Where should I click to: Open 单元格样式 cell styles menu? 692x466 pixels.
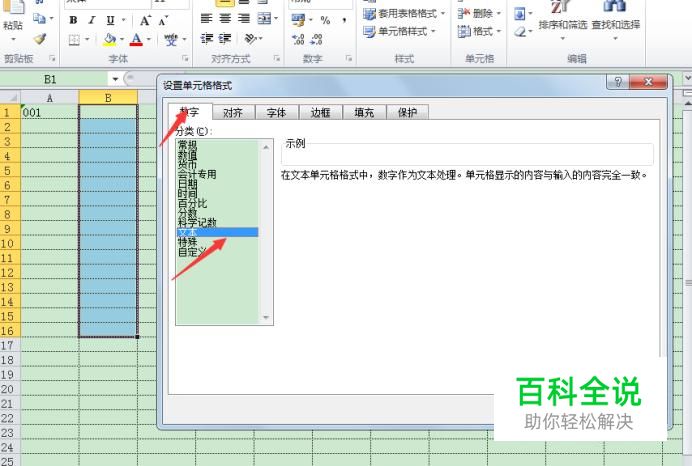tap(399, 31)
